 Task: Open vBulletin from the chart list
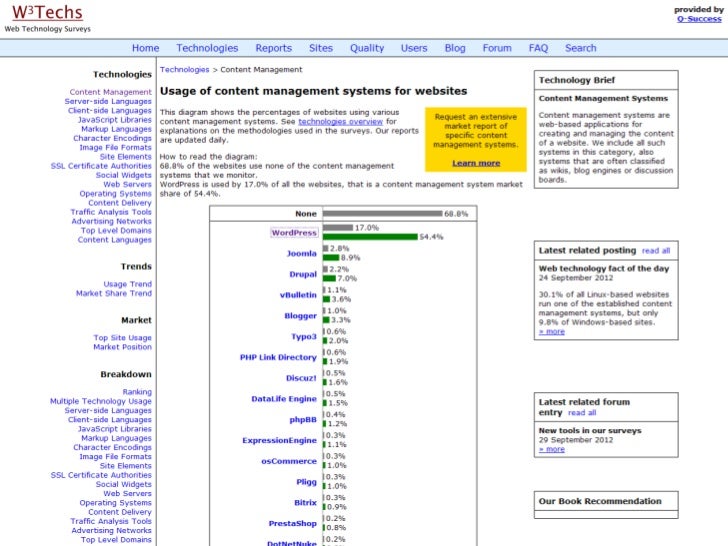pyautogui.click(x=298, y=295)
